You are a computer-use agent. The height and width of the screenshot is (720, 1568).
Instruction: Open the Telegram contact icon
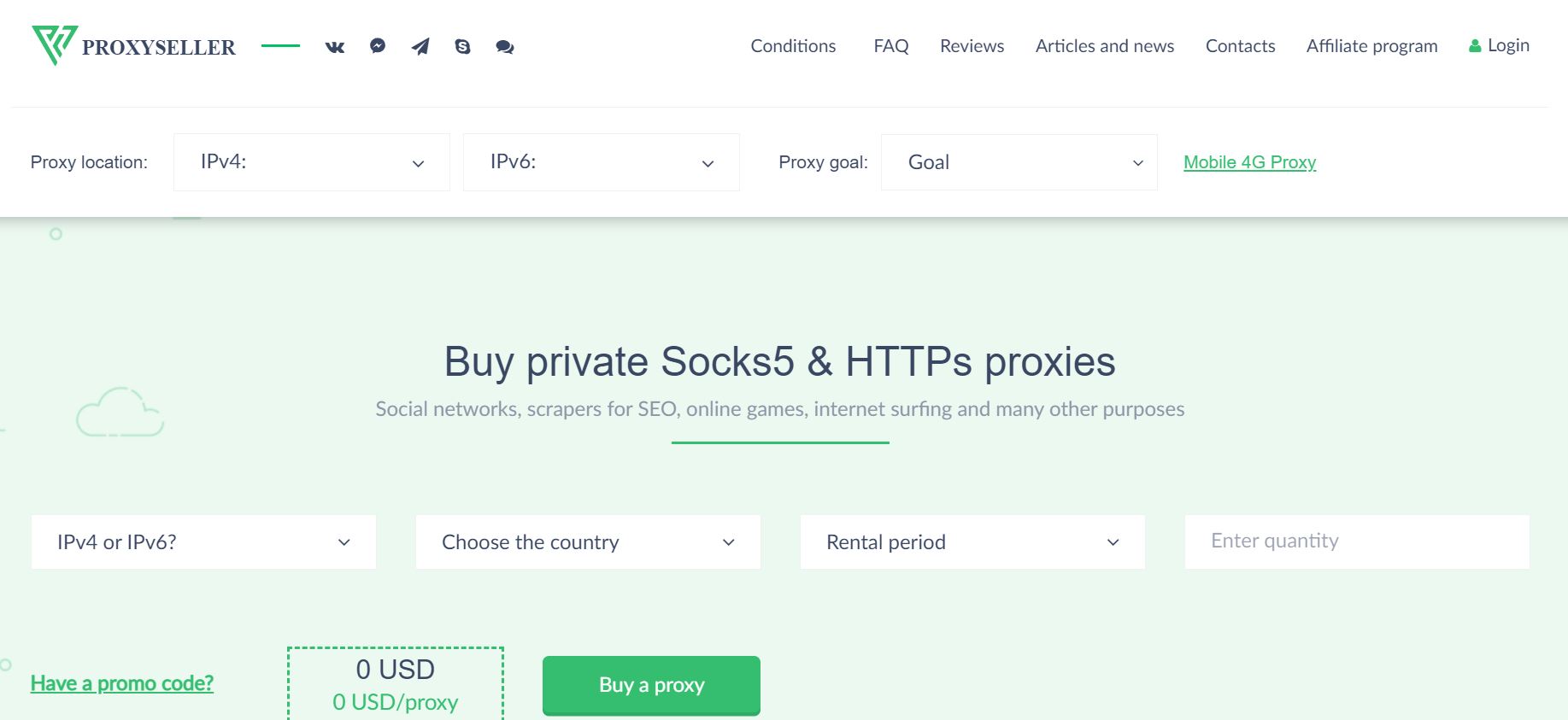click(420, 46)
